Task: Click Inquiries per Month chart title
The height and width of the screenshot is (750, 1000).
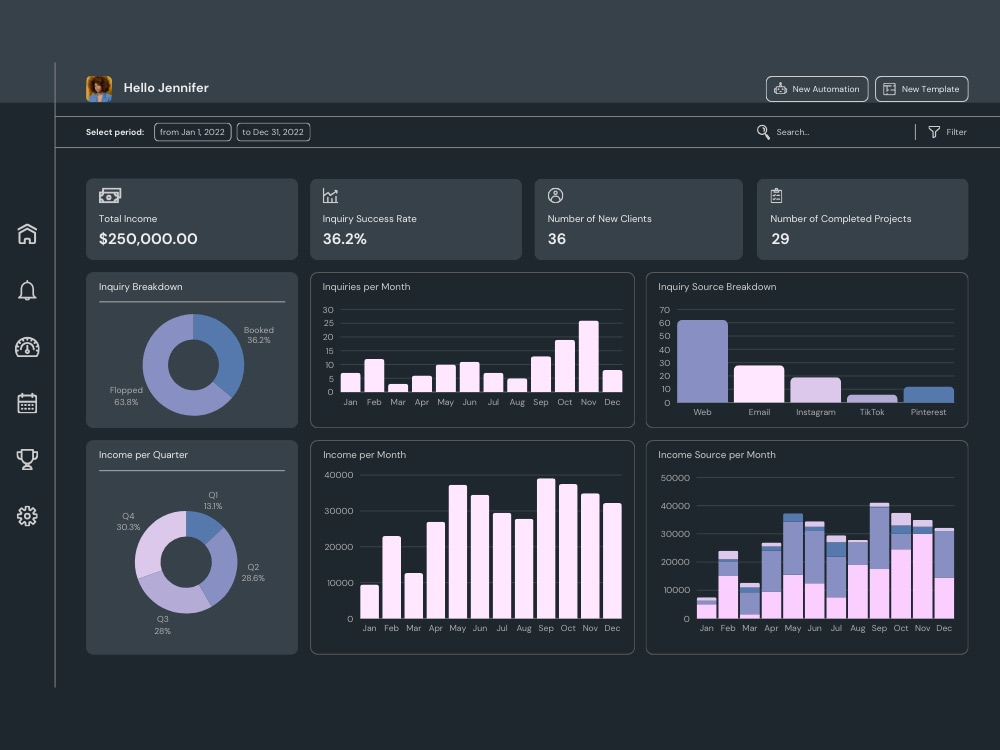Action: [x=366, y=287]
